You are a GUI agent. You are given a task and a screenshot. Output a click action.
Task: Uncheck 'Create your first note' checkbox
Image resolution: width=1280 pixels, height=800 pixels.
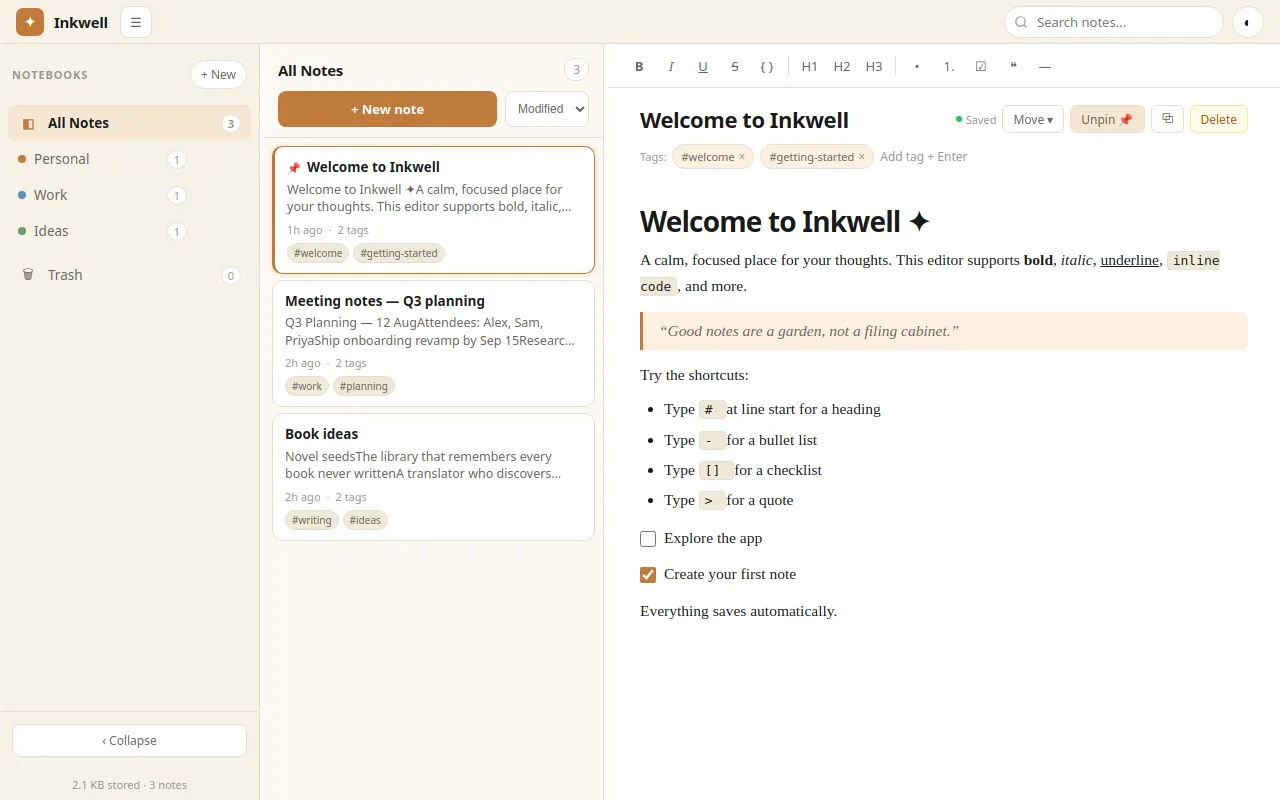(x=648, y=575)
